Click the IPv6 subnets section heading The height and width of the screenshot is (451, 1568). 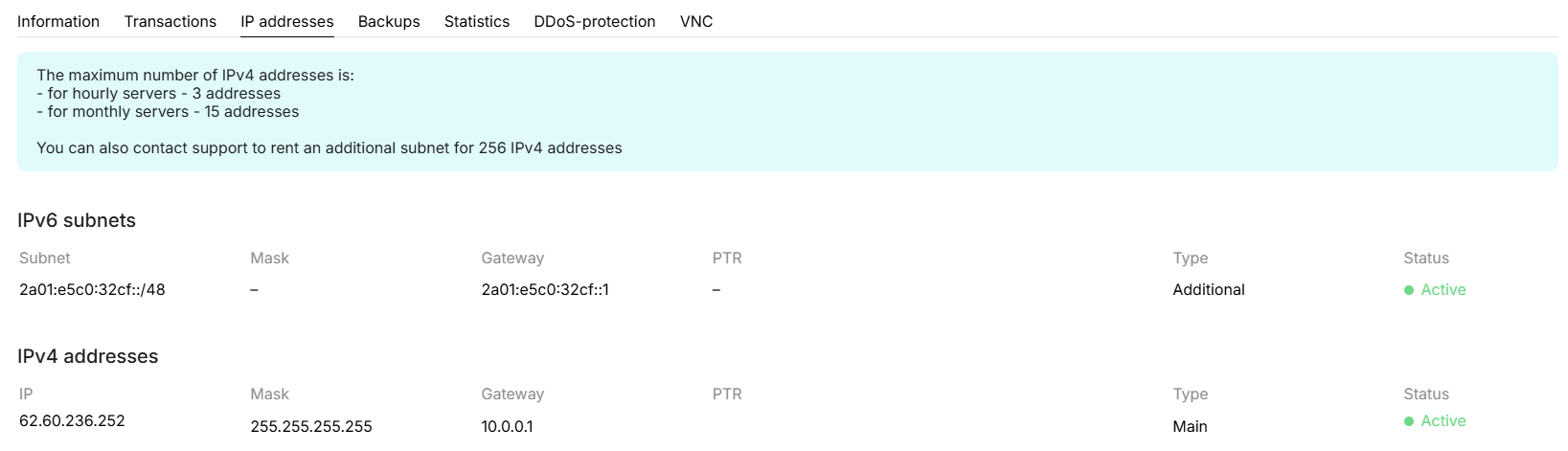coord(77,220)
